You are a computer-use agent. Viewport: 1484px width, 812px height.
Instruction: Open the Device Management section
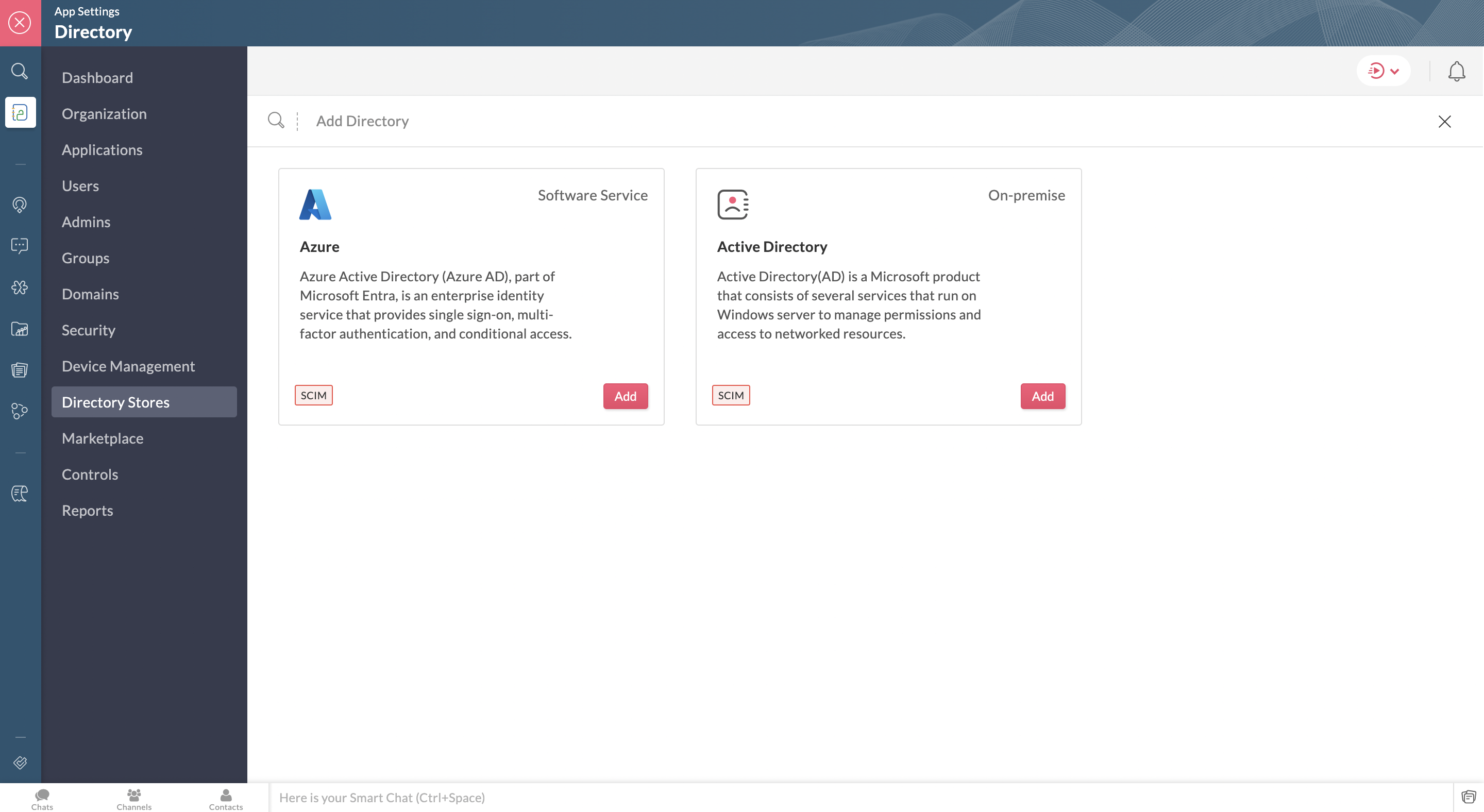point(128,366)
